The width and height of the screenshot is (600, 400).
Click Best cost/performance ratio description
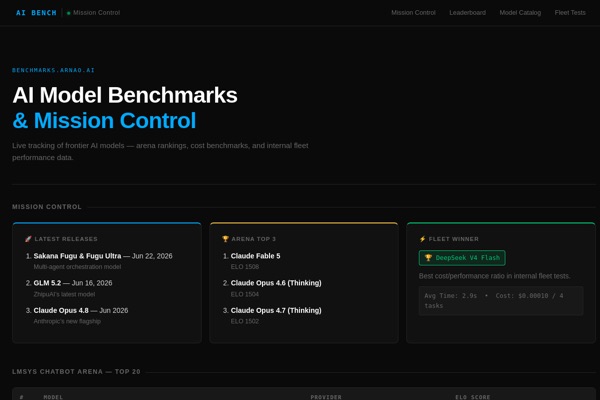[494, 276]
